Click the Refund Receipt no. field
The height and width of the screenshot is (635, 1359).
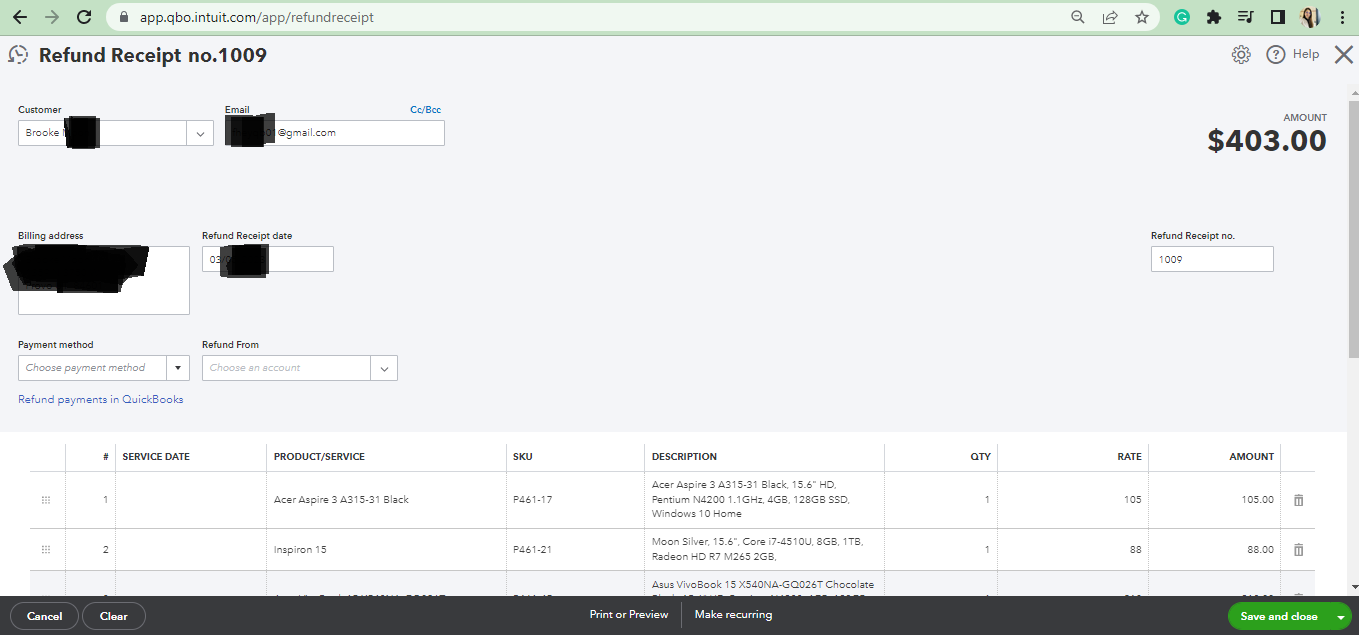tap(1212, 259)
